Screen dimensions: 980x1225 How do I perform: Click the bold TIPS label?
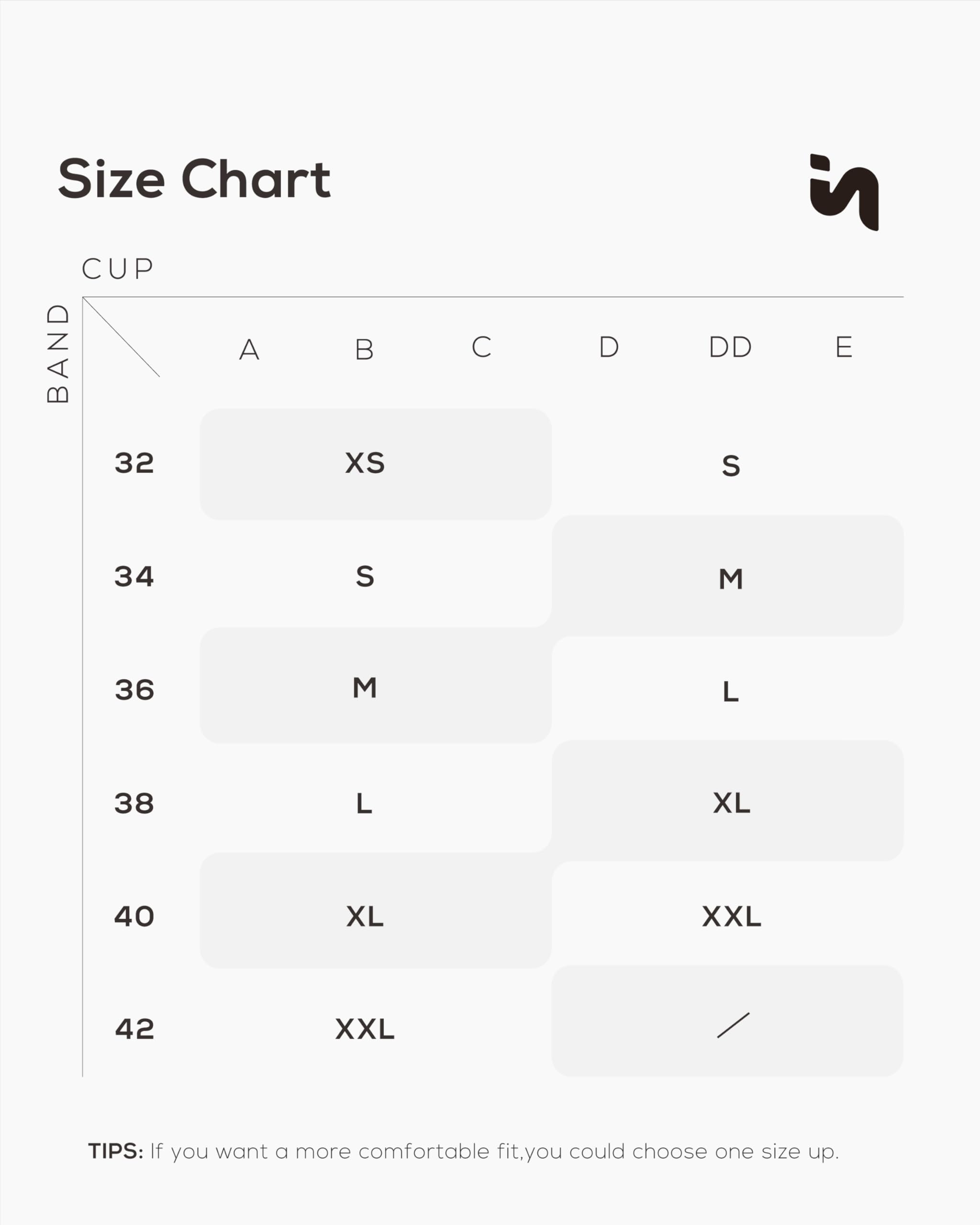pyautogui.click(x=116, y=1151)
